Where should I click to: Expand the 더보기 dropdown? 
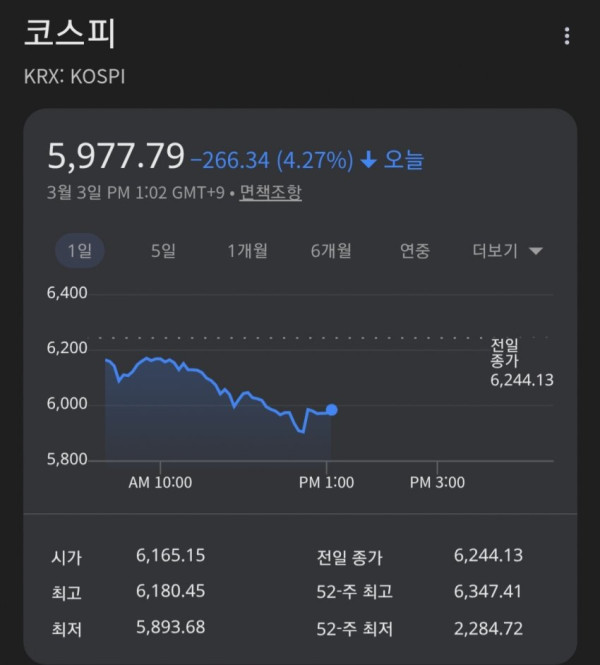[496, 251]
